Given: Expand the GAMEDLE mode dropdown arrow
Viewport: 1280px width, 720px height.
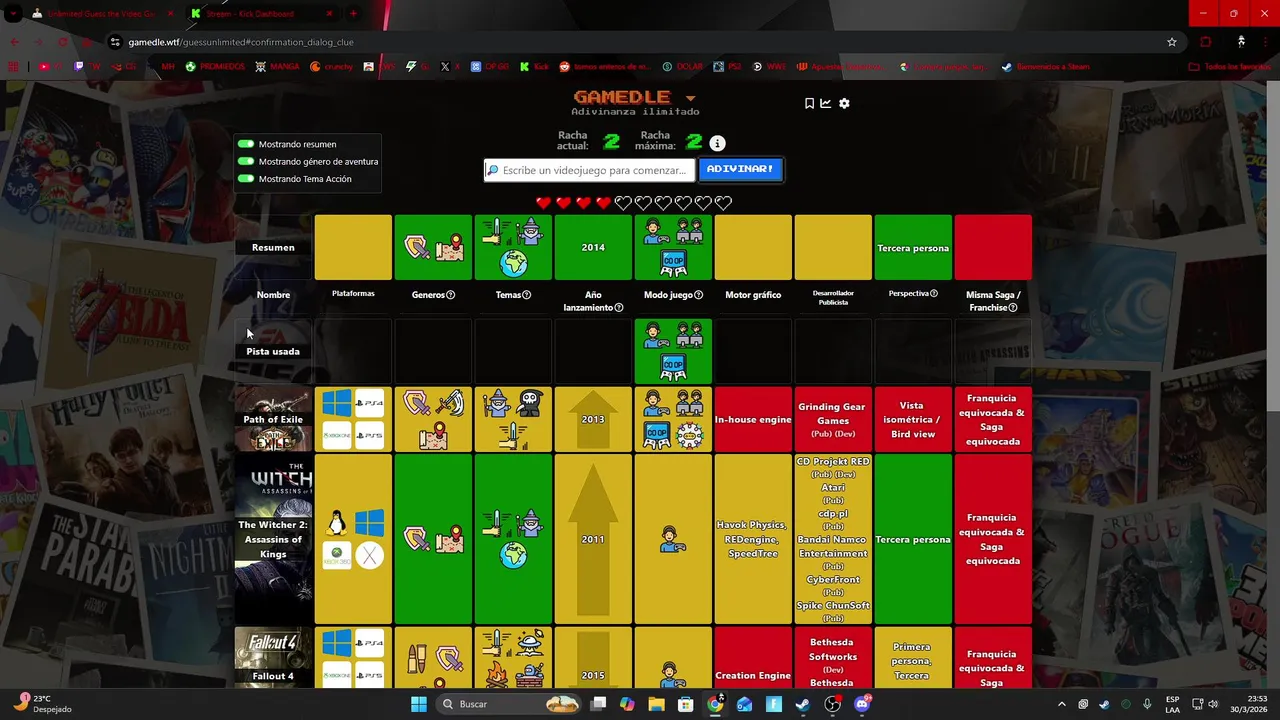Looking at the screenshot, I should [690, 98].
